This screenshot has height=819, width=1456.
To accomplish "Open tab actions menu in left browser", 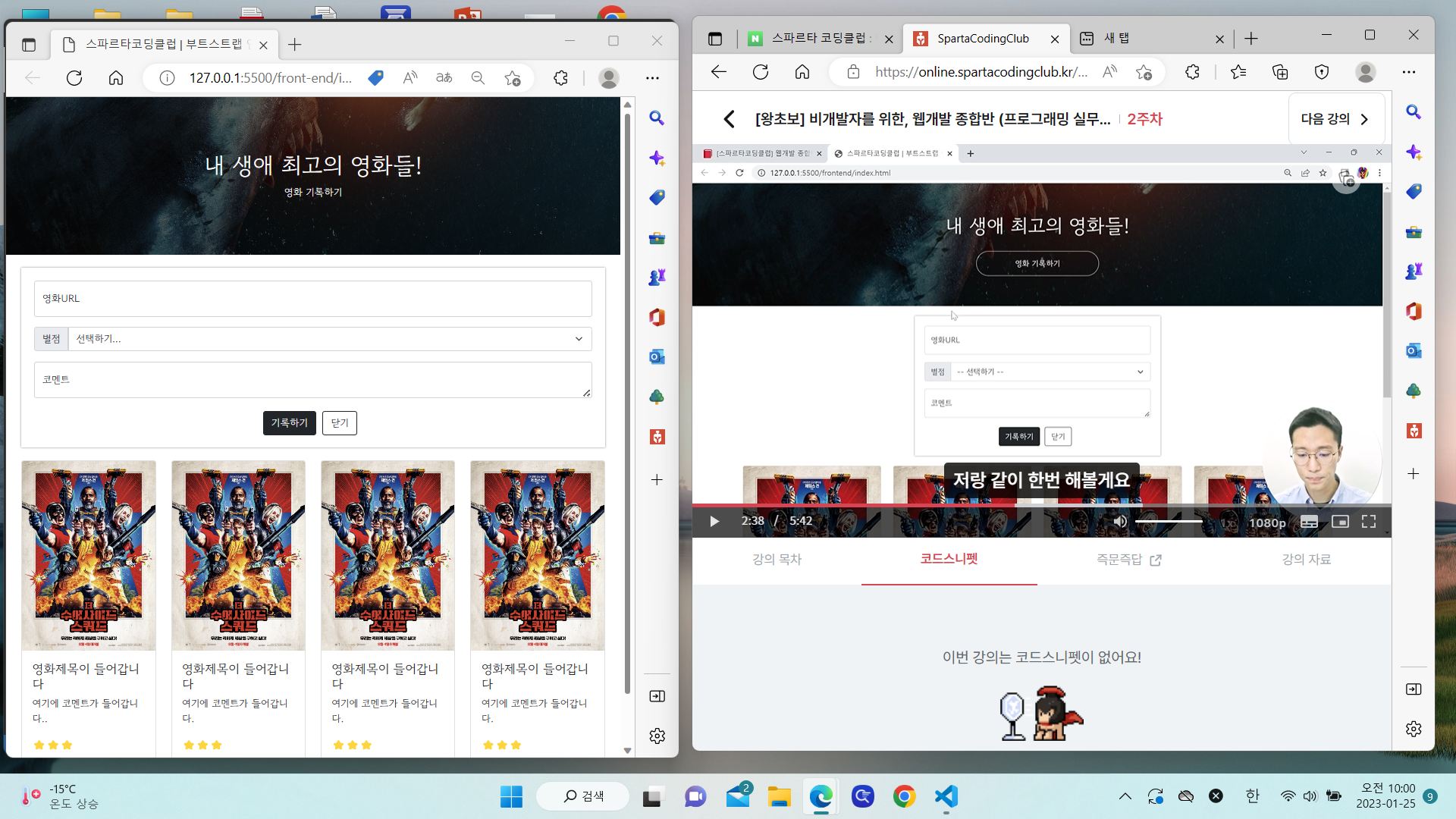I will click(29, 45).
